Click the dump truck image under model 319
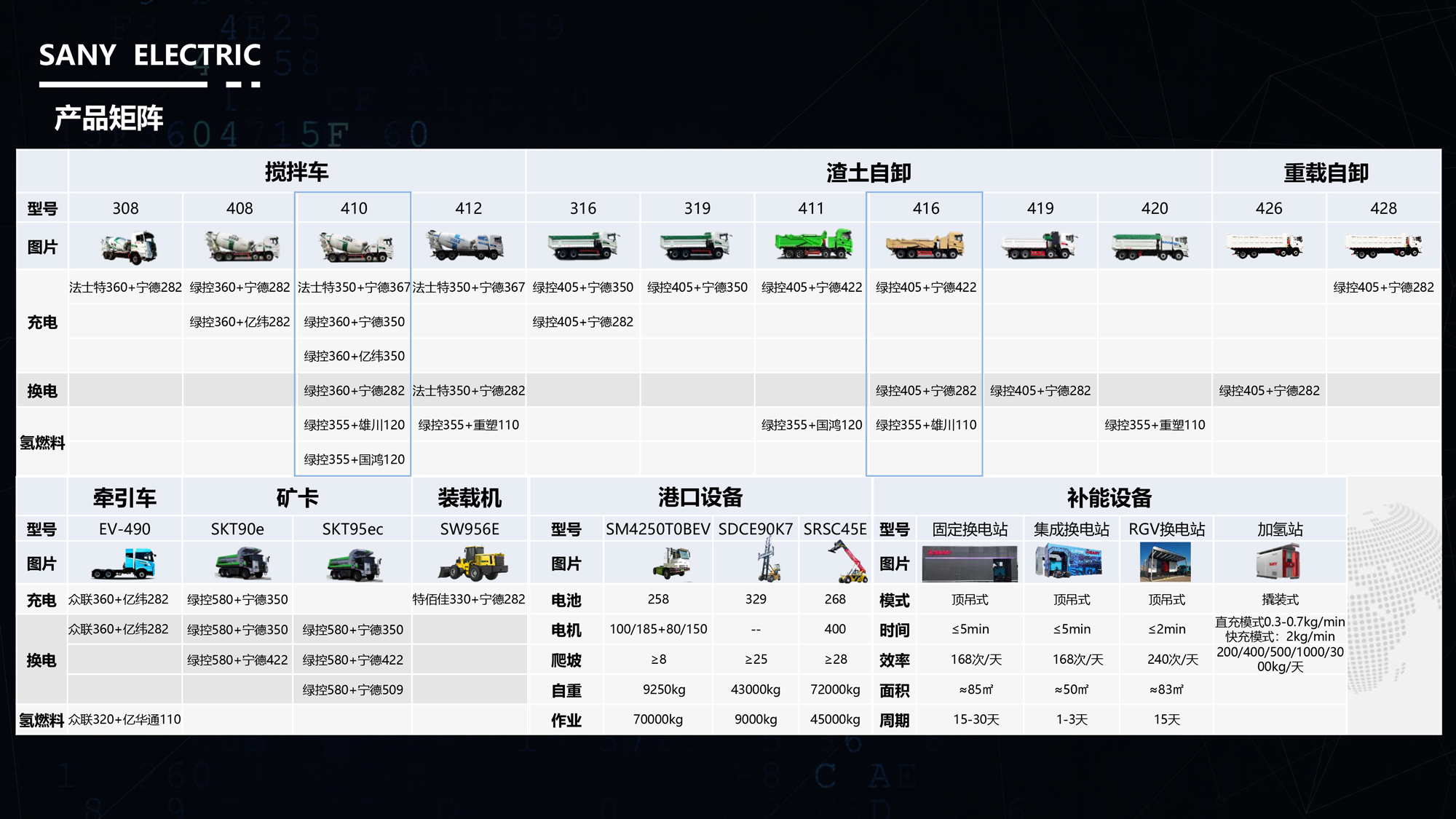Screen dimensions: 1456x819 click(x=695, y=246)
